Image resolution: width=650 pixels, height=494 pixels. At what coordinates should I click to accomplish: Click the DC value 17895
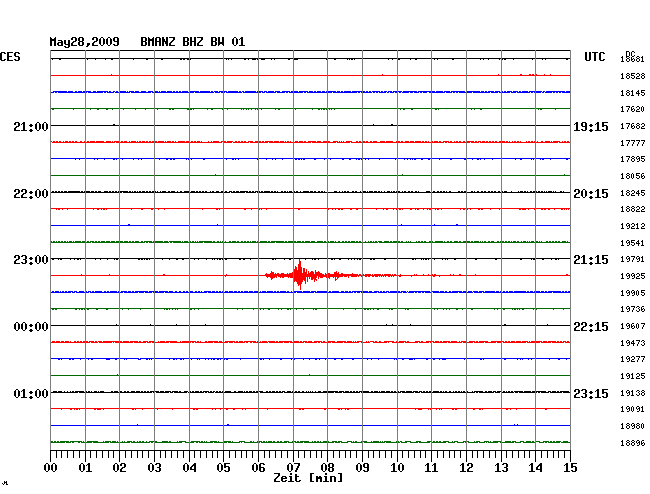point(633,159)
